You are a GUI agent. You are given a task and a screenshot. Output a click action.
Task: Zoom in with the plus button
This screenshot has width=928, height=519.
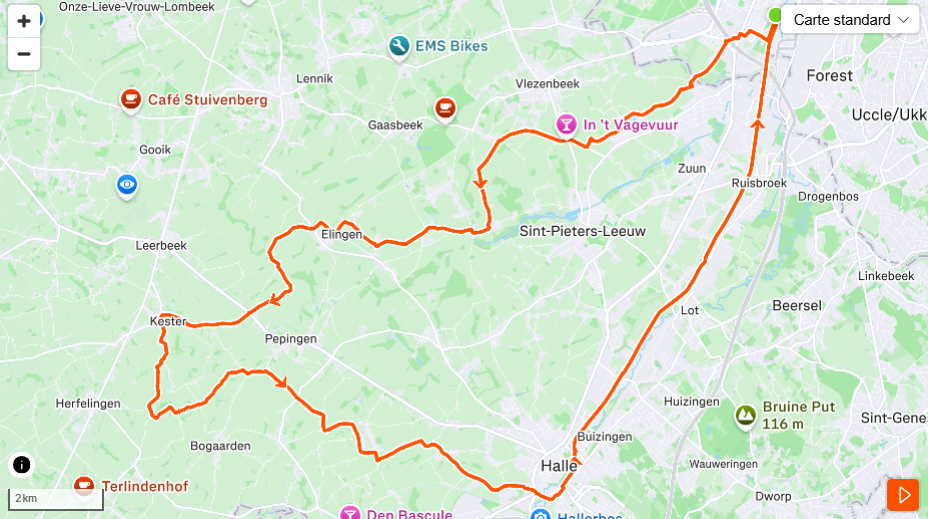(24, 21)
